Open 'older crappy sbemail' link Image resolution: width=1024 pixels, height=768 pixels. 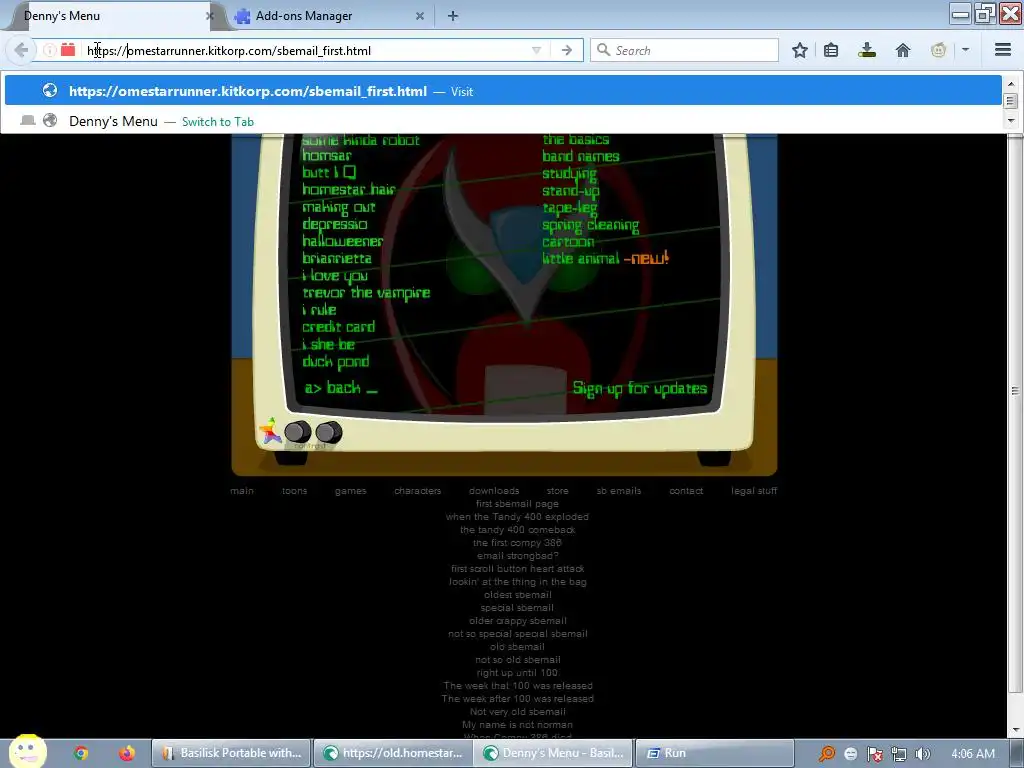[x=518, y=620]
